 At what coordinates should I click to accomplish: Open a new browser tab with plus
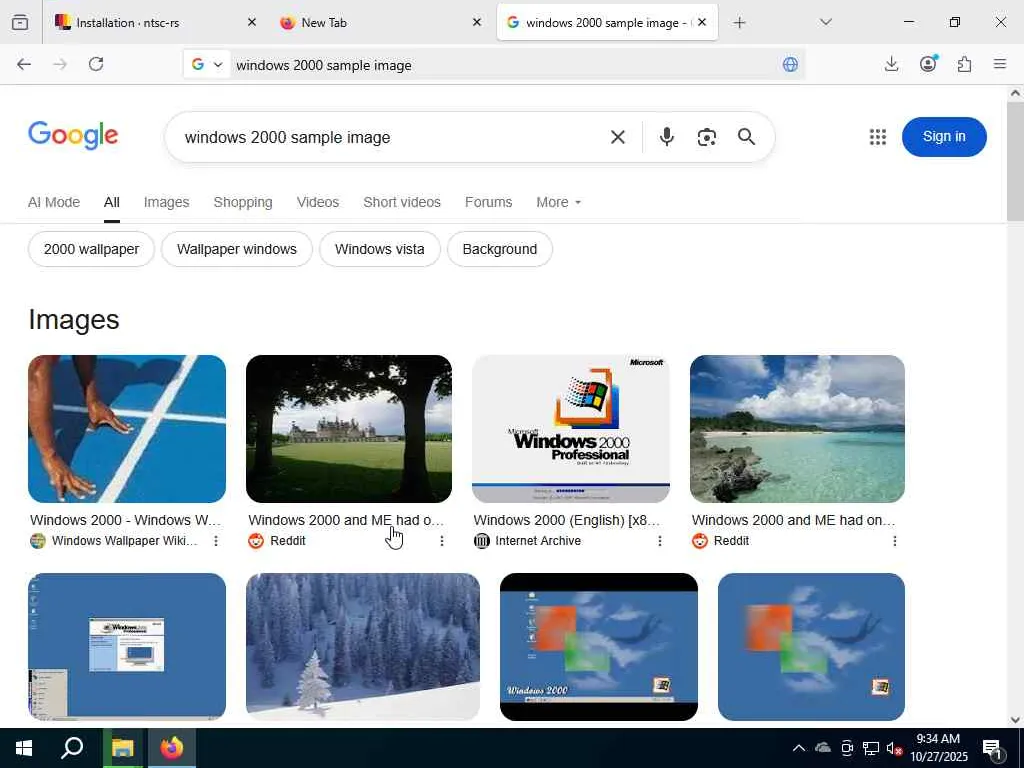(739, 23)
